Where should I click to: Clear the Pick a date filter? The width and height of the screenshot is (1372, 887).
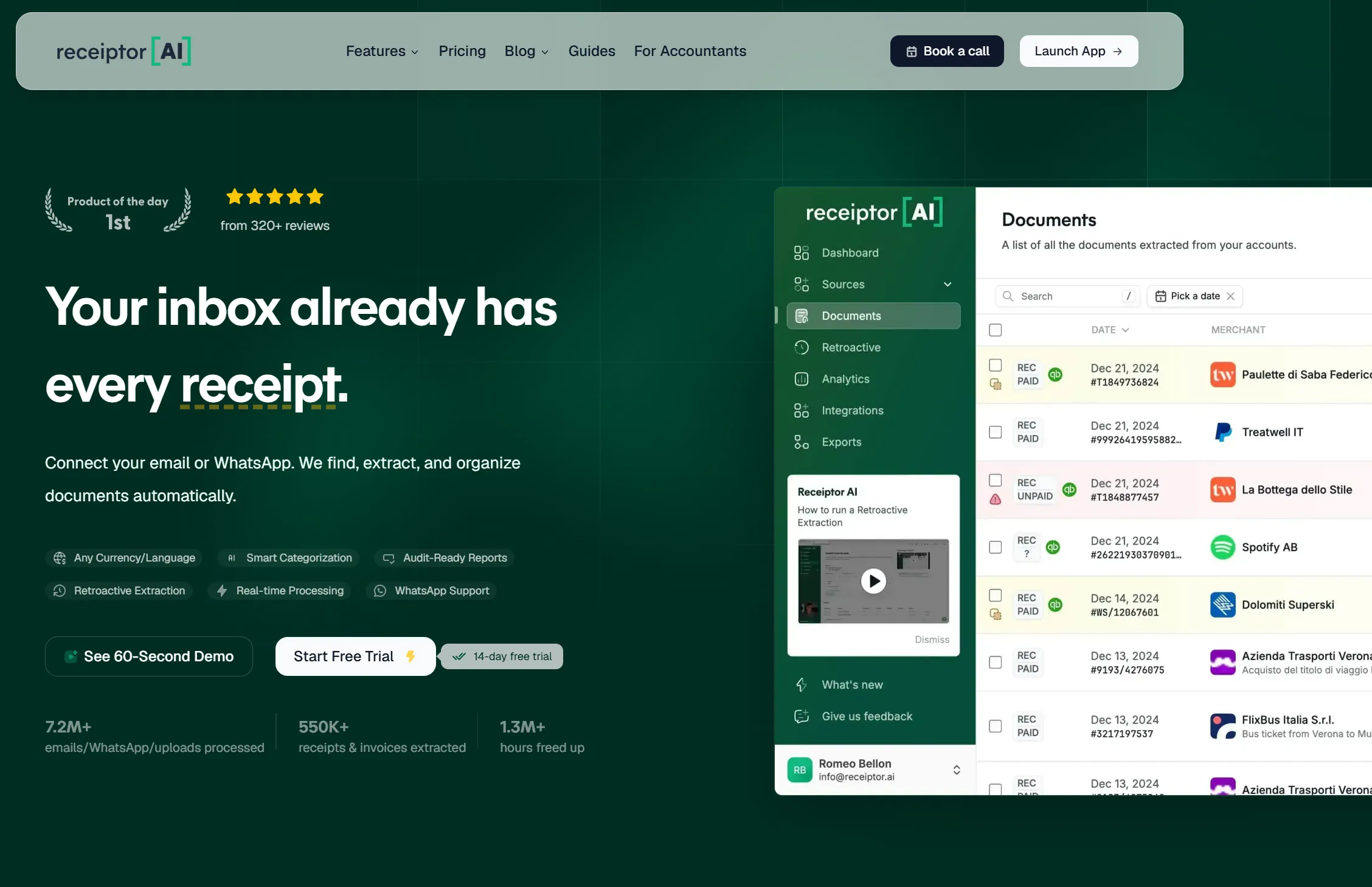[1231, 296]
